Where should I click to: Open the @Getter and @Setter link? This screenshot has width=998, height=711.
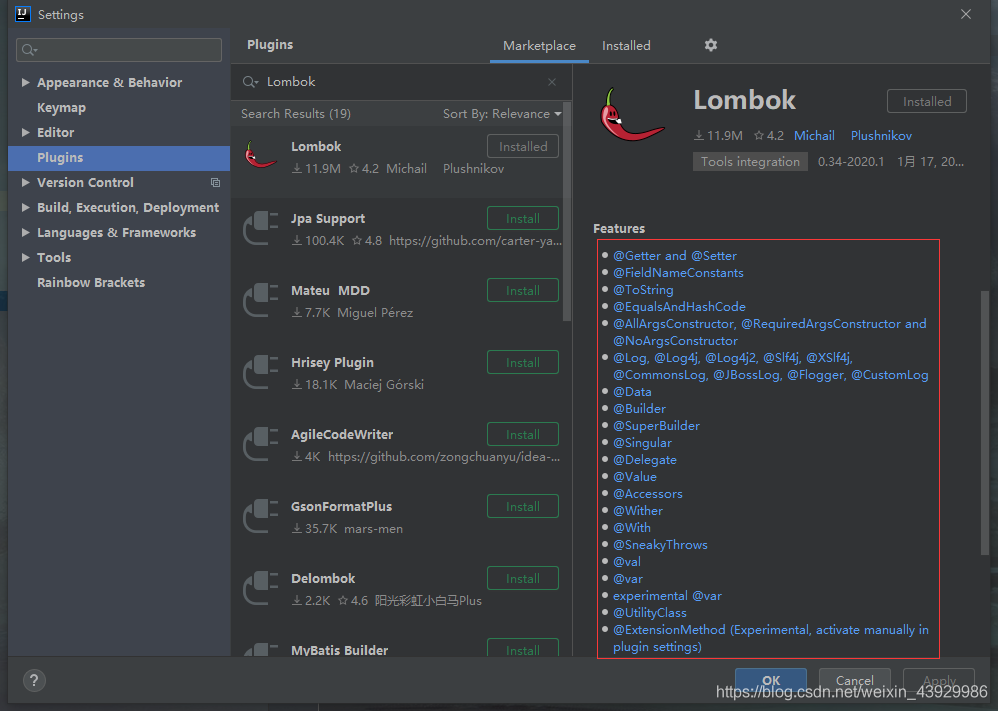click(x=675, y=256)
